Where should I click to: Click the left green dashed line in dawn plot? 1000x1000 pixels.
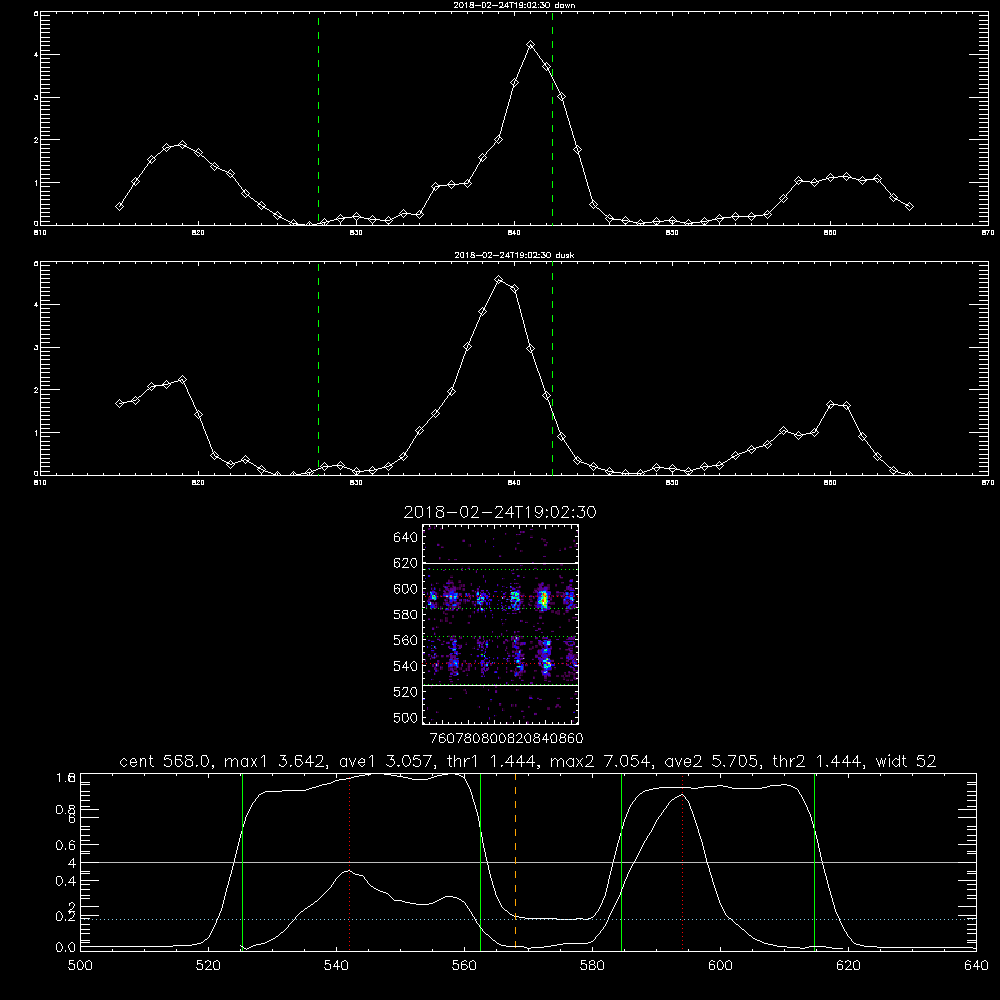(318, 118)
